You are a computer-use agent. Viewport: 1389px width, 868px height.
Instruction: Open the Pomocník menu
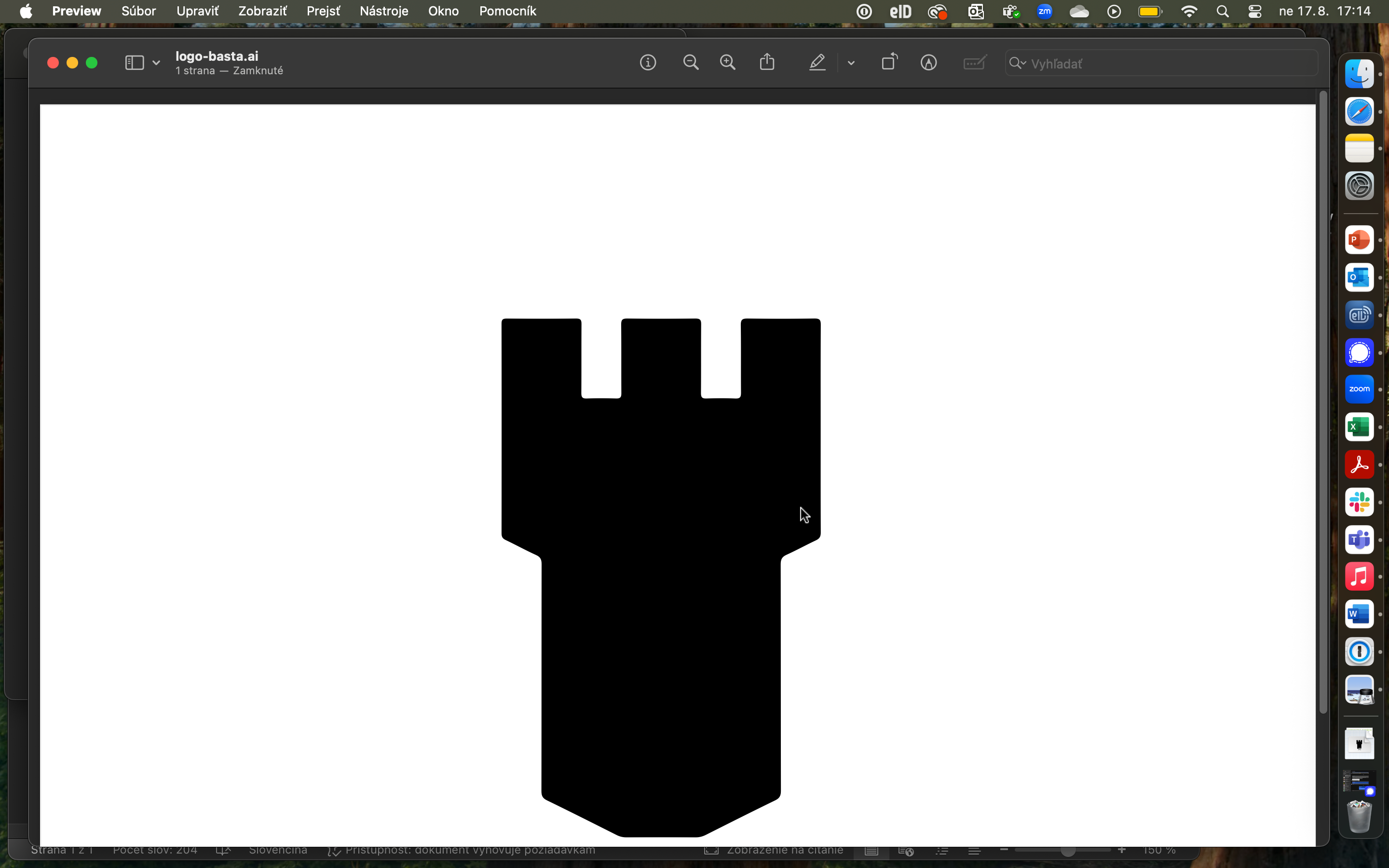(507, 11)
